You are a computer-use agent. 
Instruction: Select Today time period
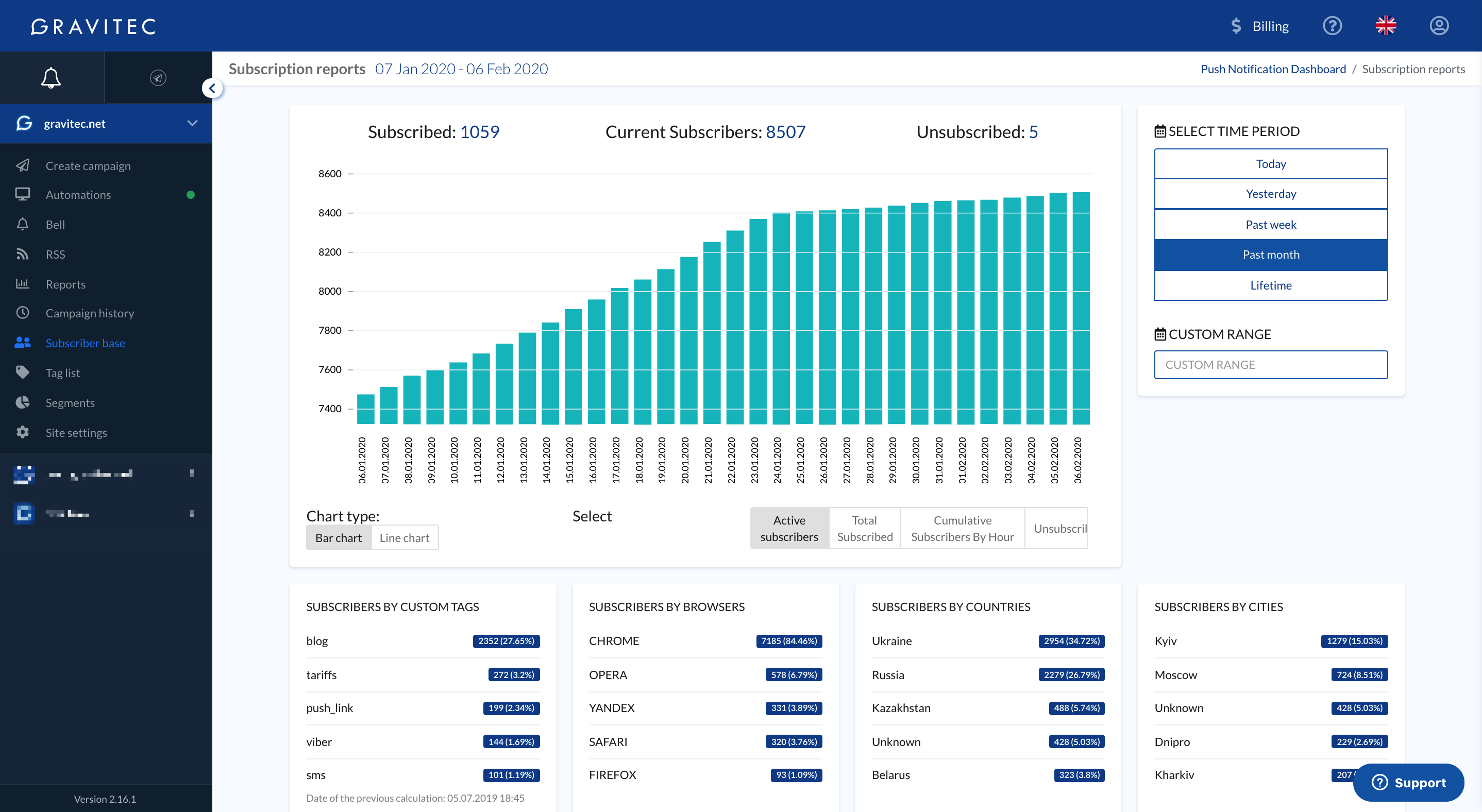tap(1271, 164)
